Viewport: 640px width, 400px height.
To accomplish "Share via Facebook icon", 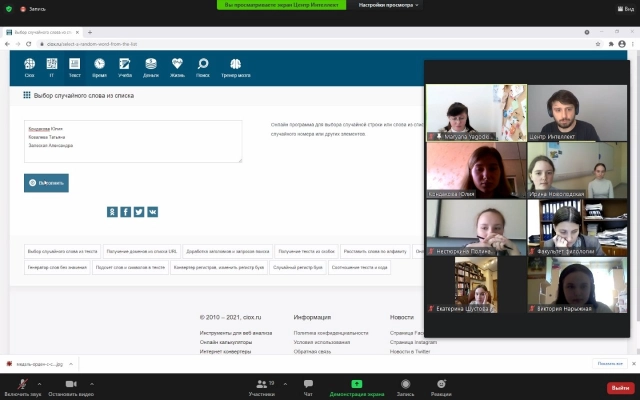I will 126,212.
